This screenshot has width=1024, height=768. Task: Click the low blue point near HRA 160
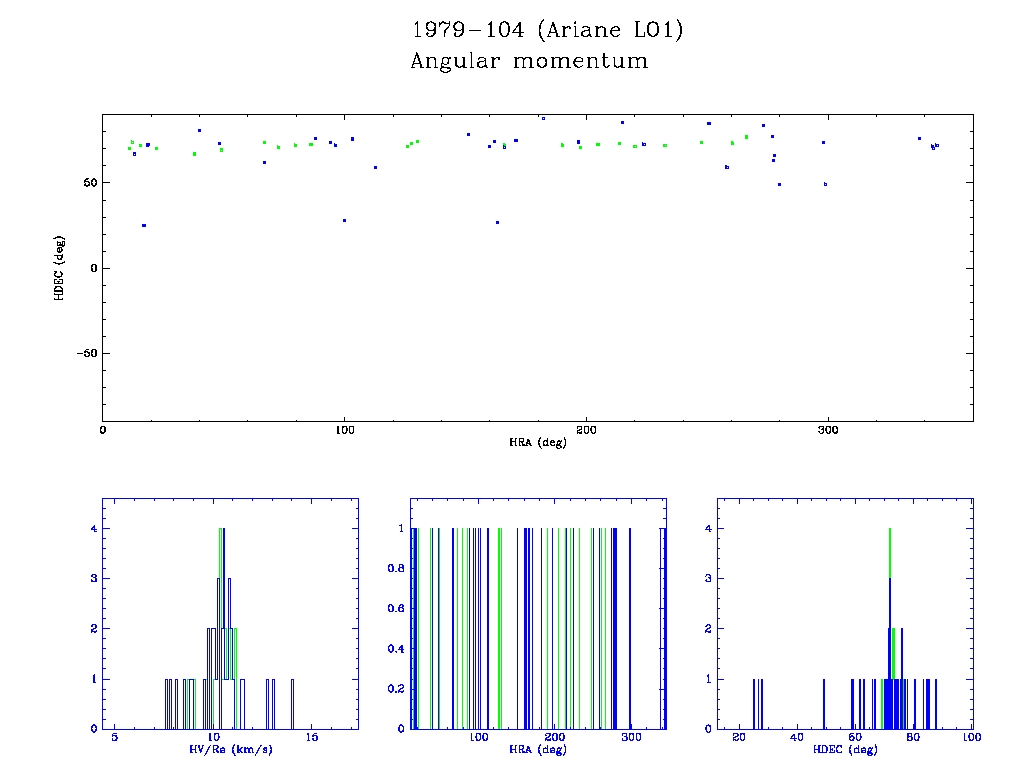tap(497, 222)
